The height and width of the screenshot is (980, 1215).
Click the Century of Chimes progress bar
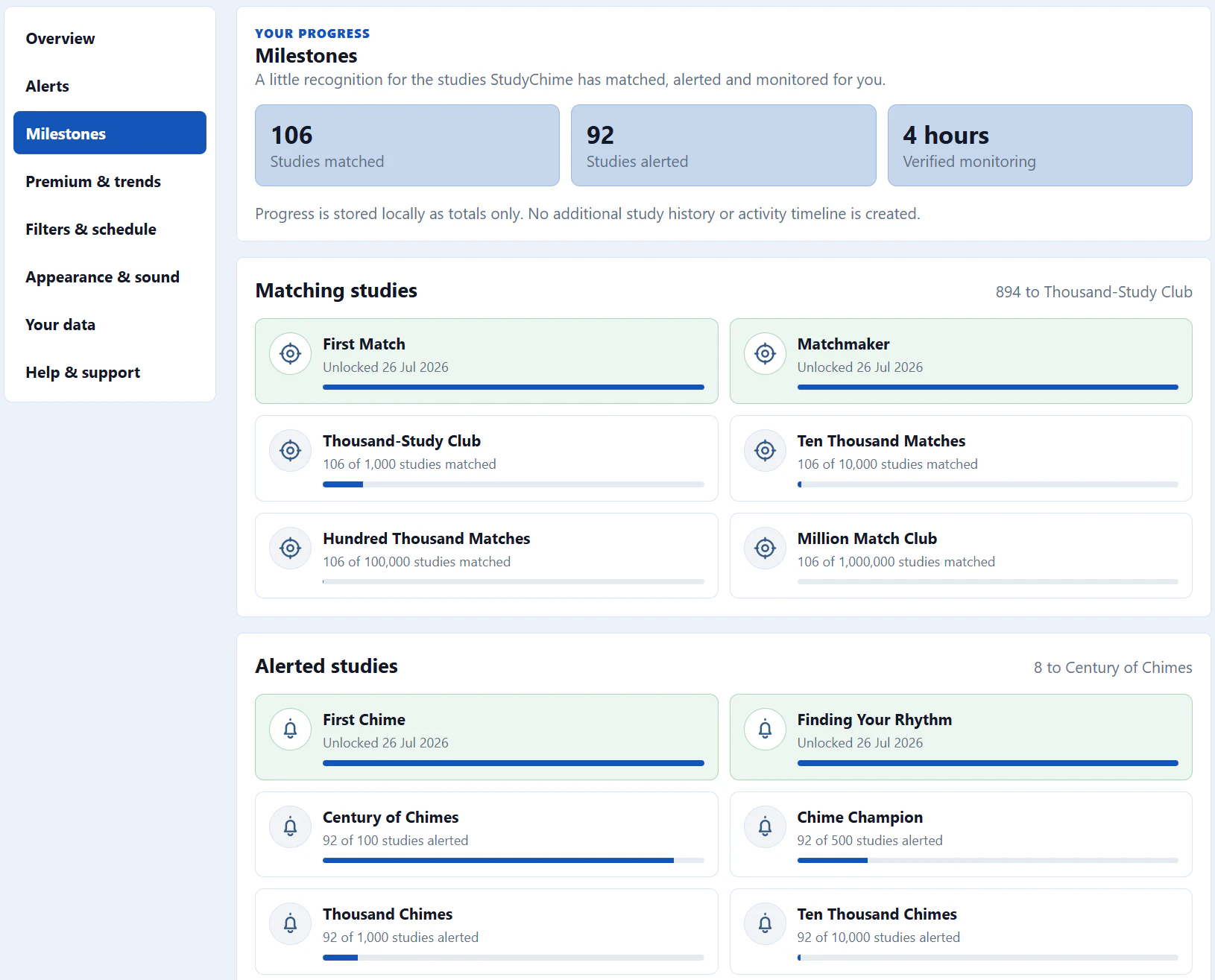click(514, 860)
